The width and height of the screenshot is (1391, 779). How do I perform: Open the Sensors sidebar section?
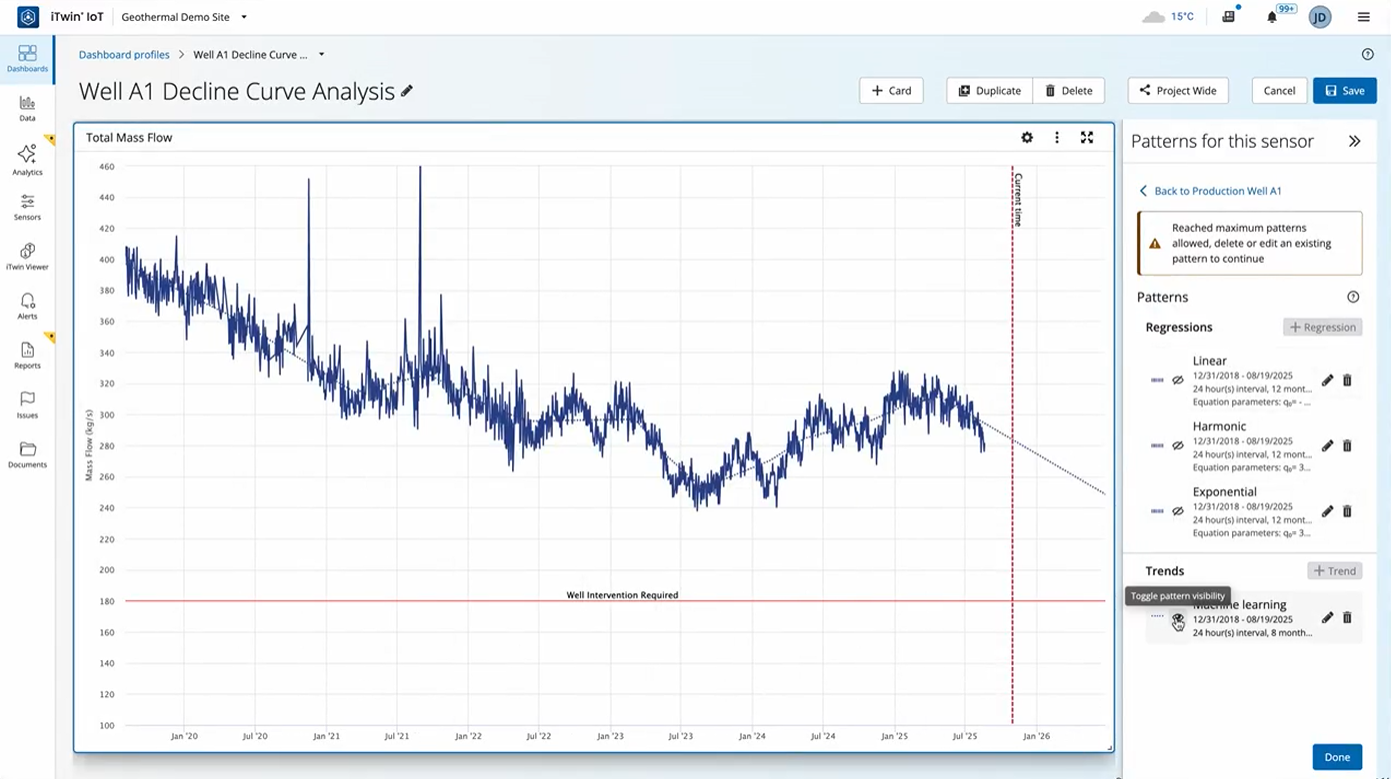pos(27,208)
